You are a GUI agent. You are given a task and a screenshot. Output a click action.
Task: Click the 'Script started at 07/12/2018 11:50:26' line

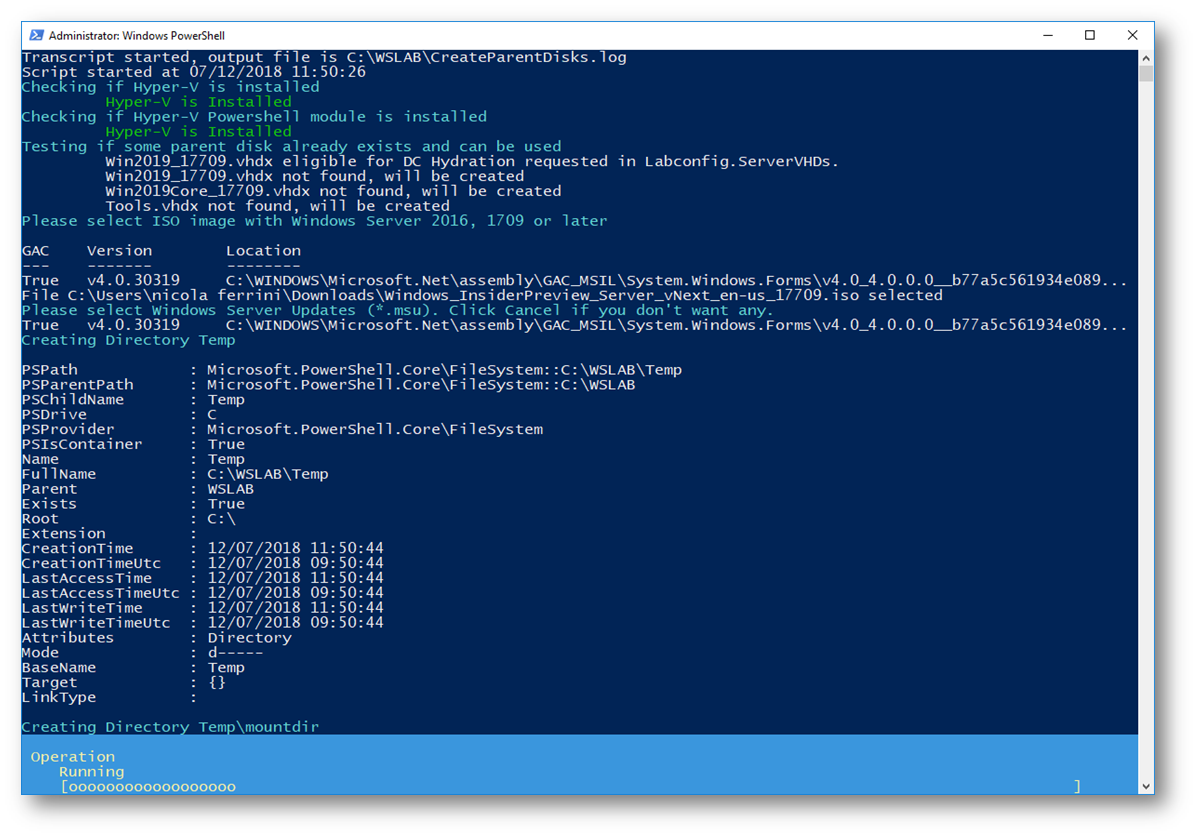tap(194, 72)
